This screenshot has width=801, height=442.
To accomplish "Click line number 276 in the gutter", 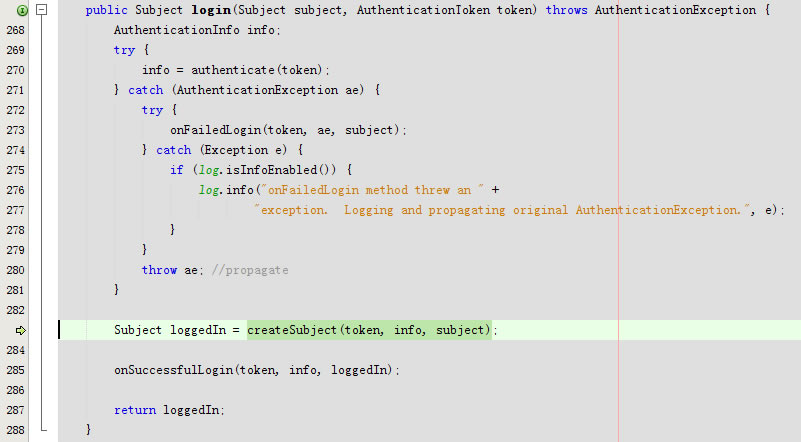I will pos(15,190).
